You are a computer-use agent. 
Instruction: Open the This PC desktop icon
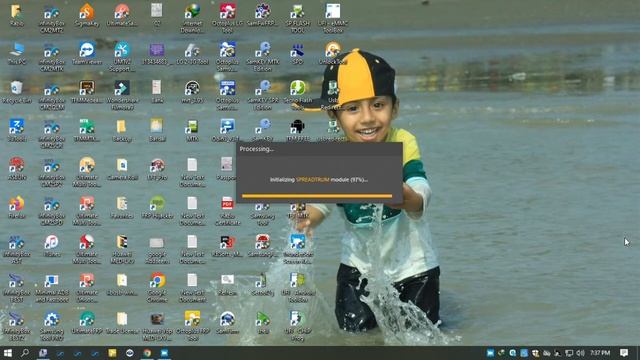point(17,53)
